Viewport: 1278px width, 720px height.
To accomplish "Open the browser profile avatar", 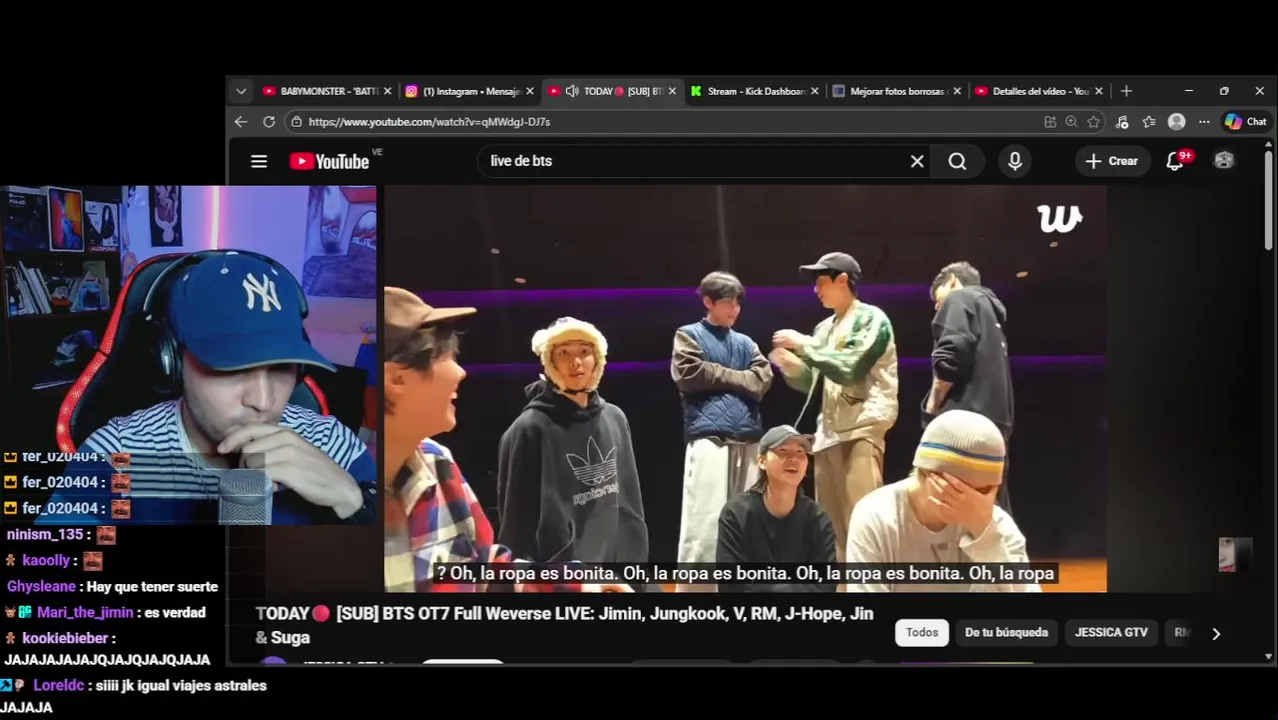I will pyautogui.click(x=1177, y=121).
